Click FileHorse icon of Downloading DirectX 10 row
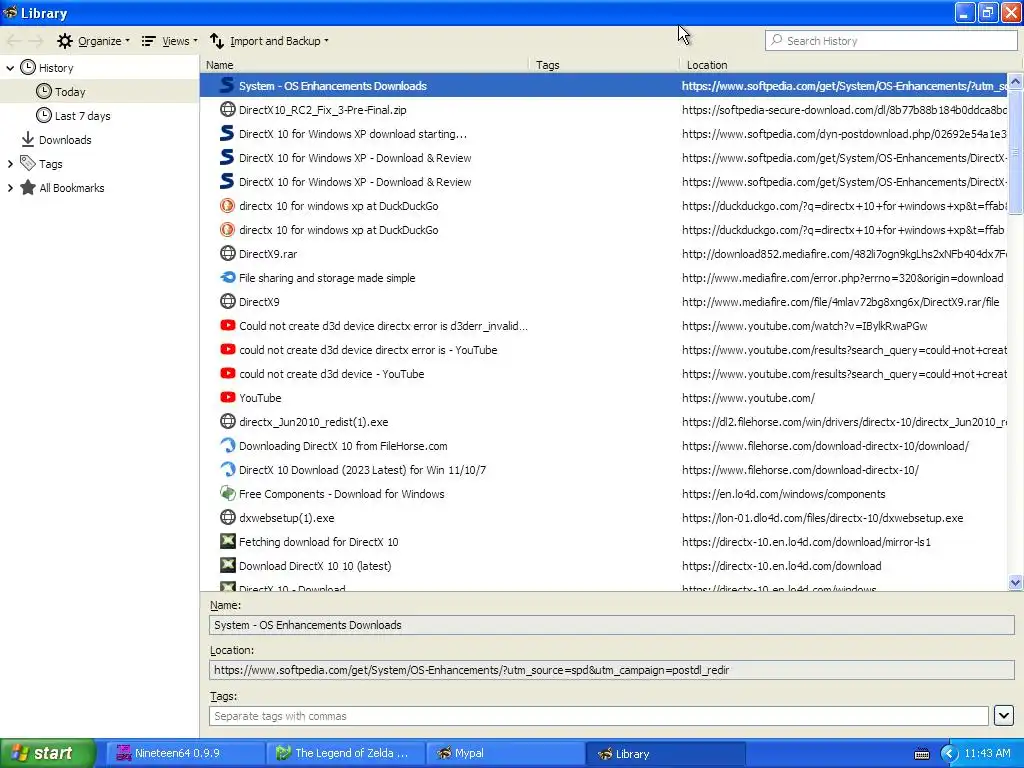Screen dimensions: 1024x768 point(227,445)
